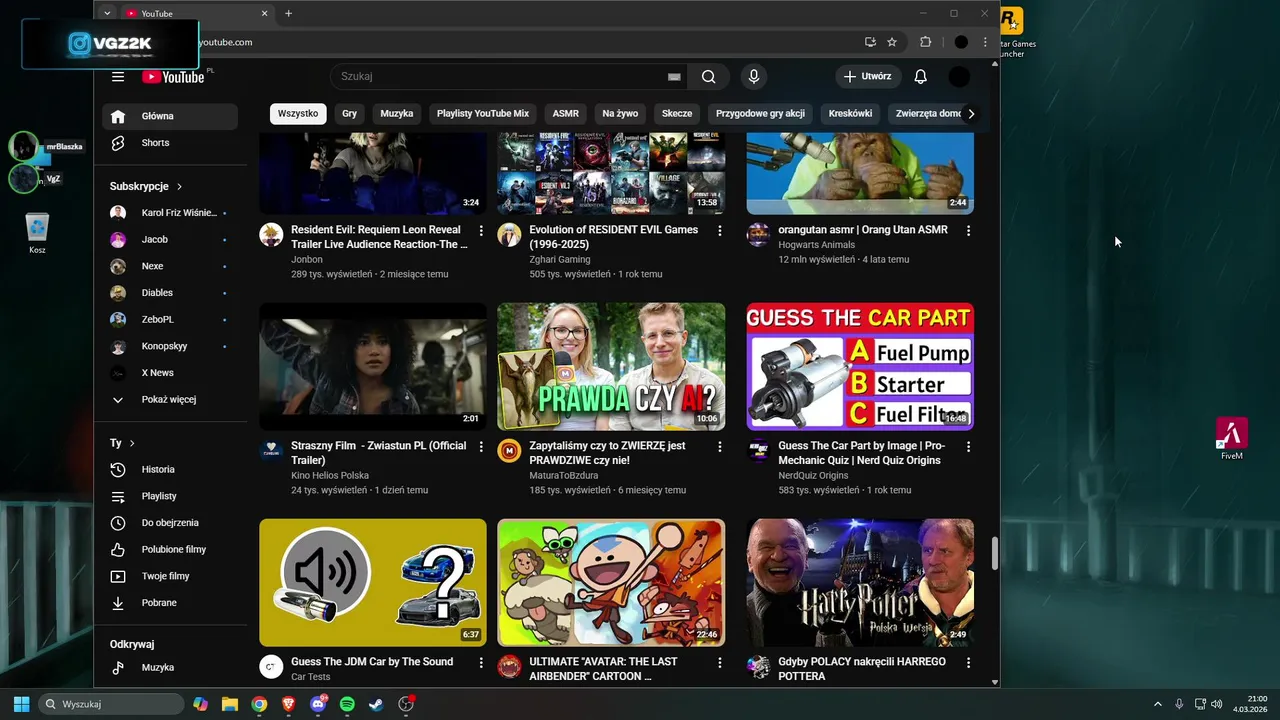Open the Harry Potter Polska Wersja thumbnail
The width and height of the screenshot is (1280, 720).
[x=860, y=583]
